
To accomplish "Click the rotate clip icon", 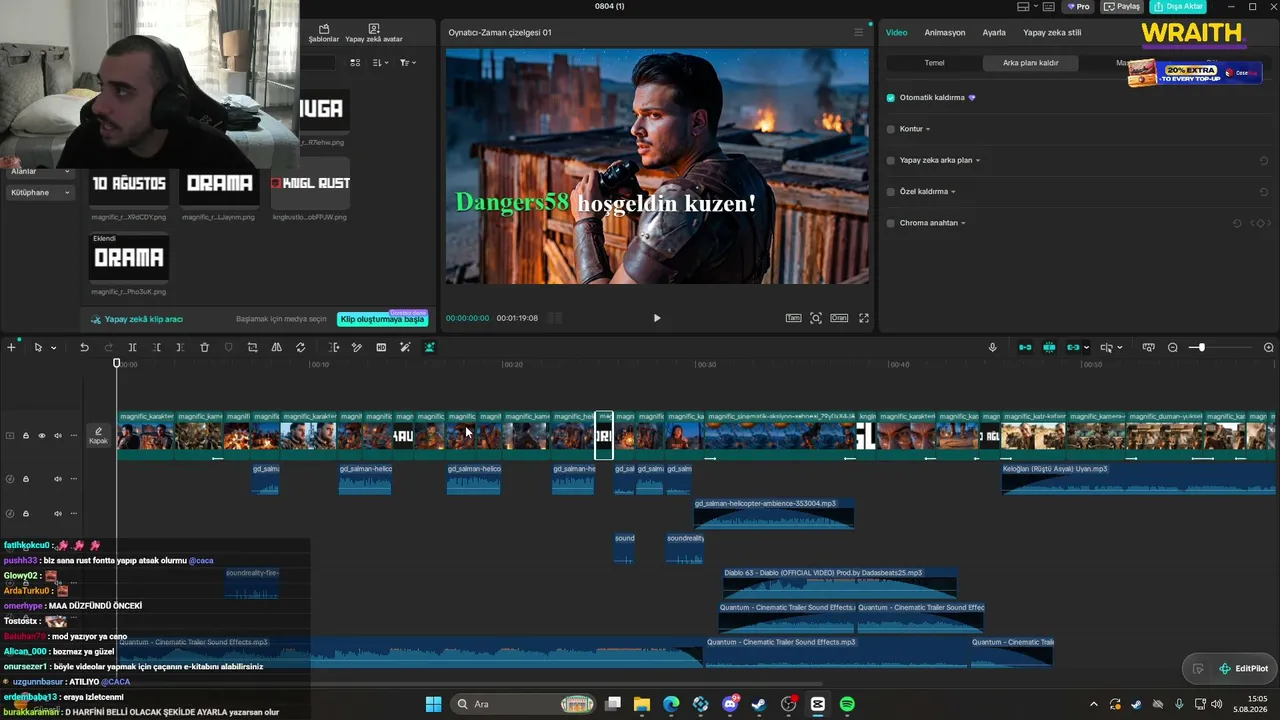I will click(x=301, y=347).
